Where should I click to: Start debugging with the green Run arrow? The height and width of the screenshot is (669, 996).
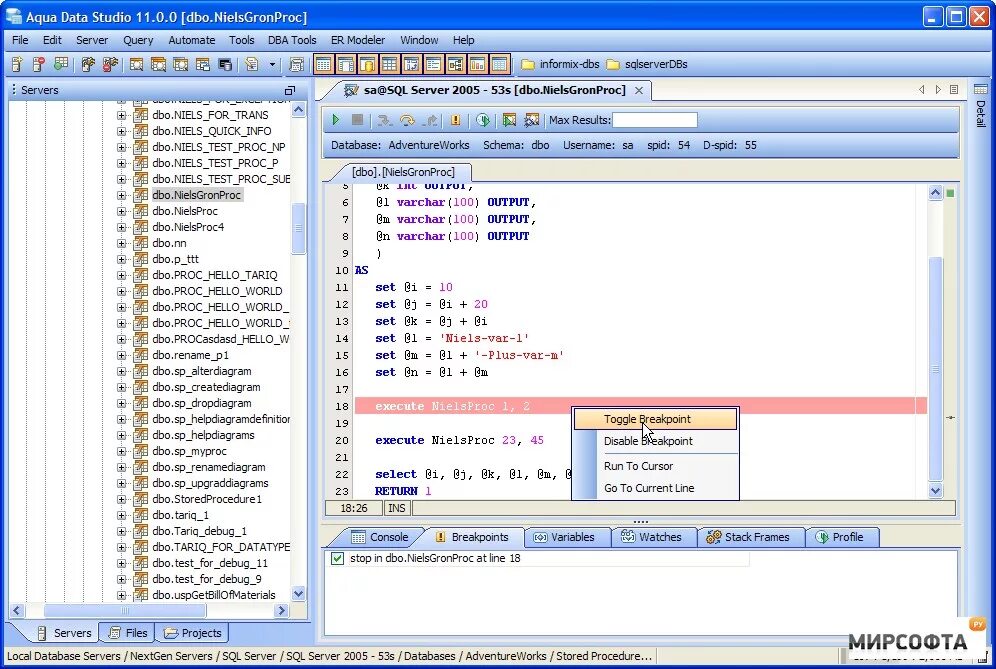tap(336, 119)
